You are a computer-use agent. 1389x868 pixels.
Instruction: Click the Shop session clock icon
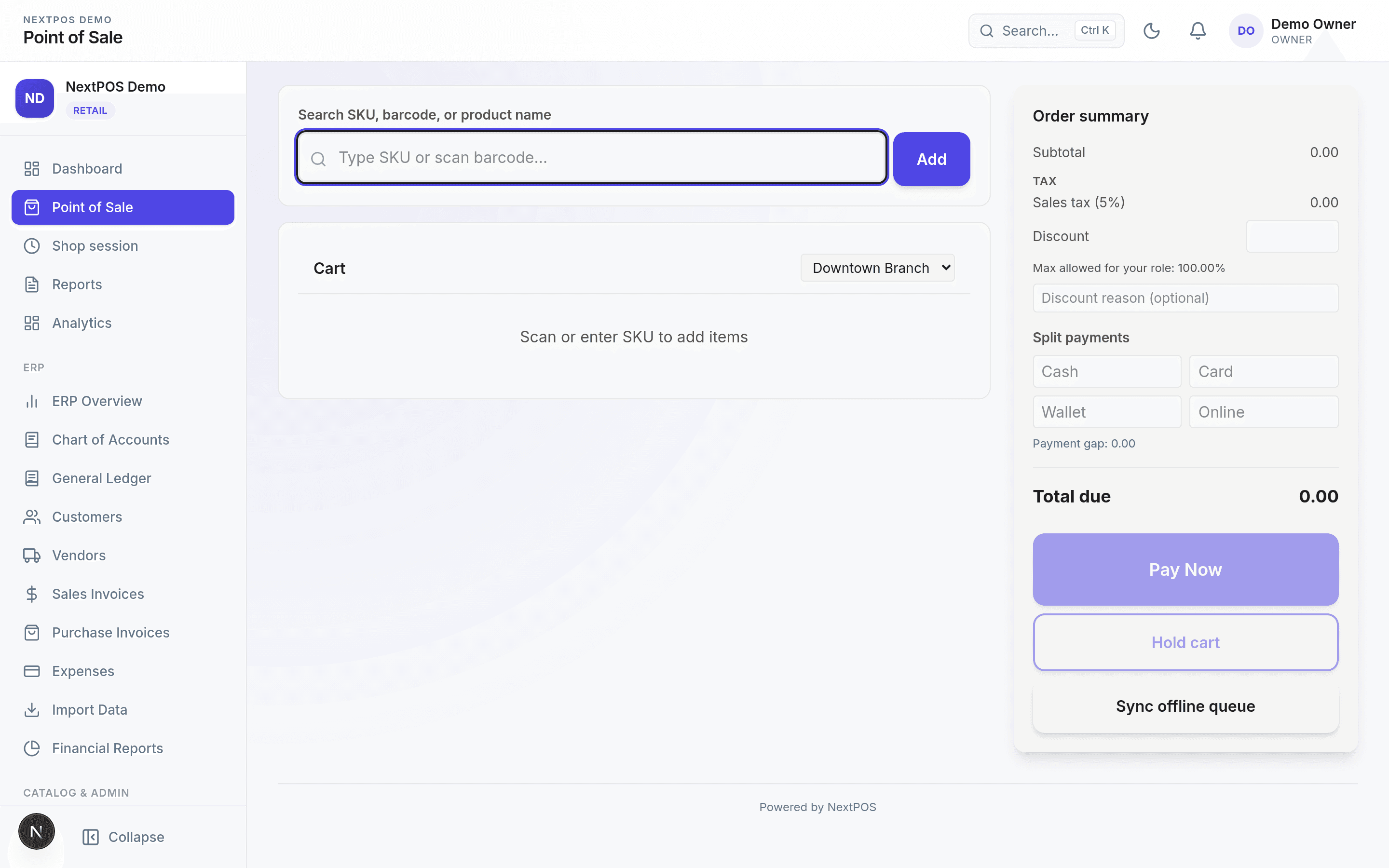pos(31,246)
